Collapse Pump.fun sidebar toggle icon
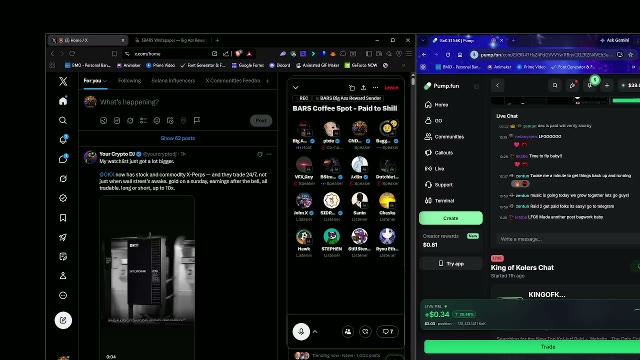Screen dimensions: 640x360 (x=476, y=86)
